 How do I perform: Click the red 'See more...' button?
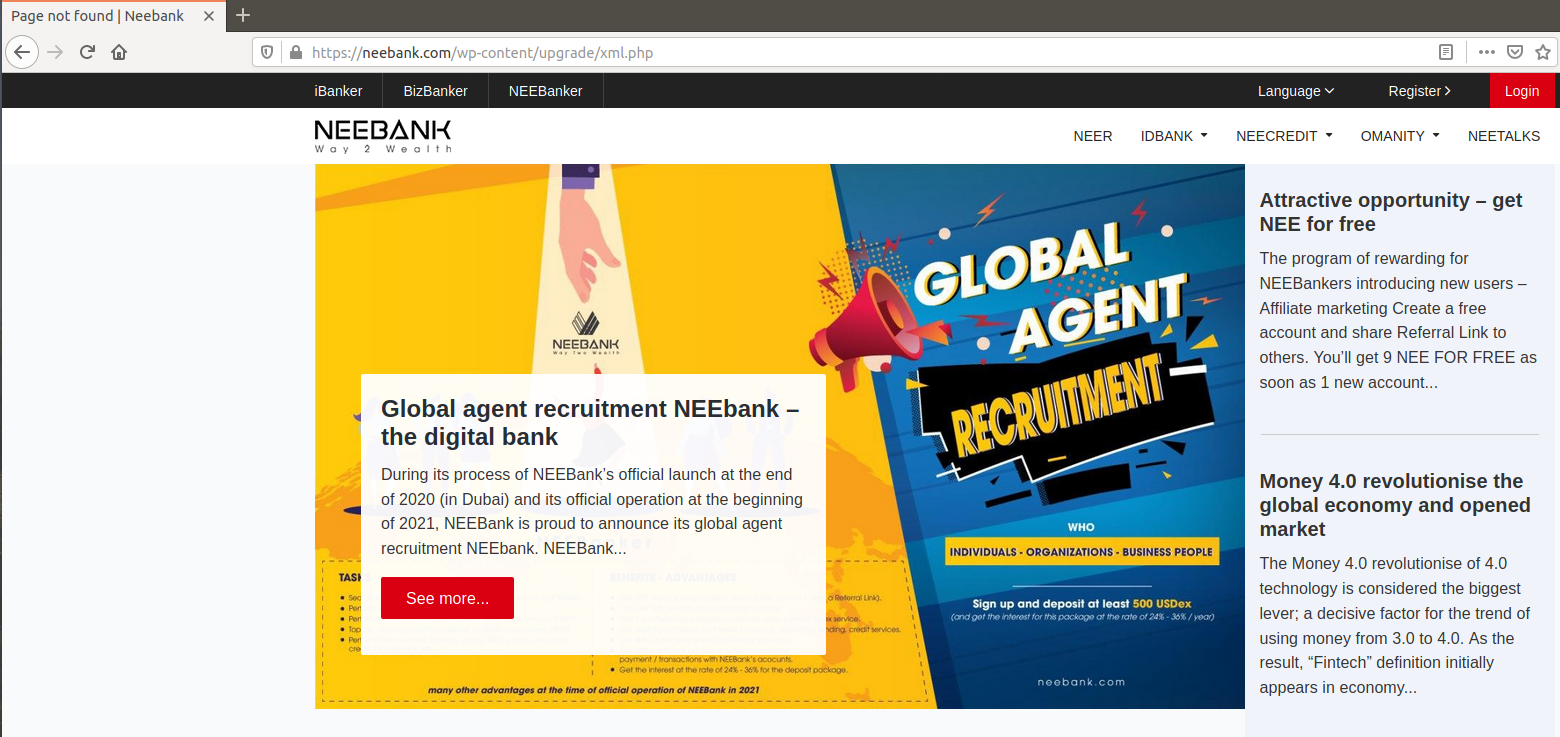point(447,598)
